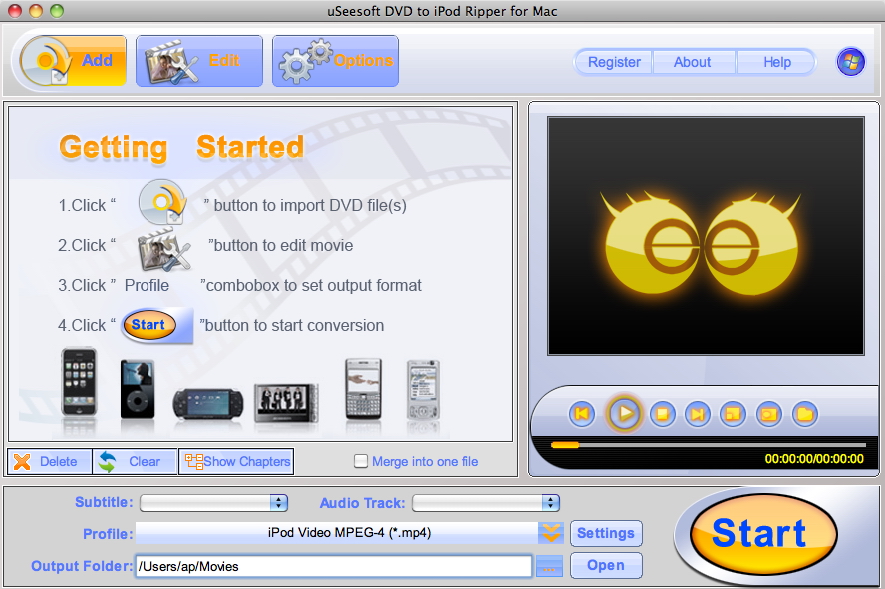885x589 pixels.
Task: Open the Edit movie toolbar button
Action: tap(199, 61)
